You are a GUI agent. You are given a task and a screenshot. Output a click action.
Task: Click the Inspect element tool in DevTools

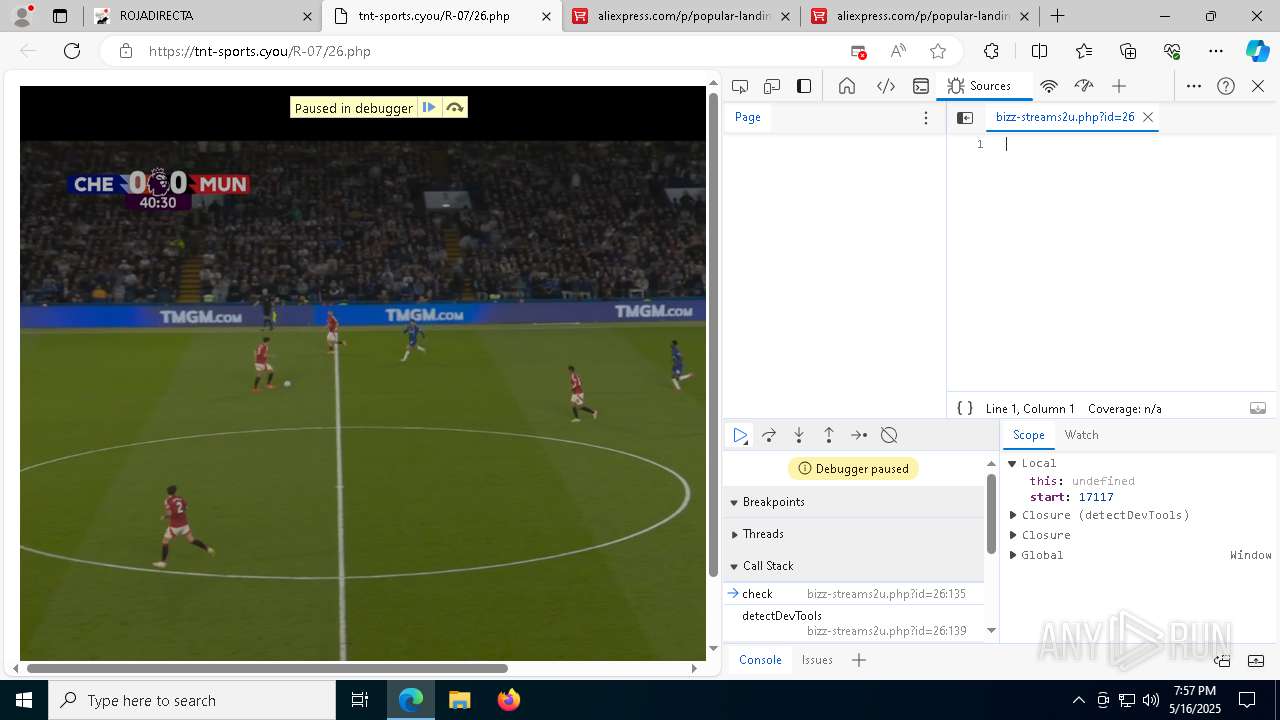pyautogui.click(x=740, y=86)
